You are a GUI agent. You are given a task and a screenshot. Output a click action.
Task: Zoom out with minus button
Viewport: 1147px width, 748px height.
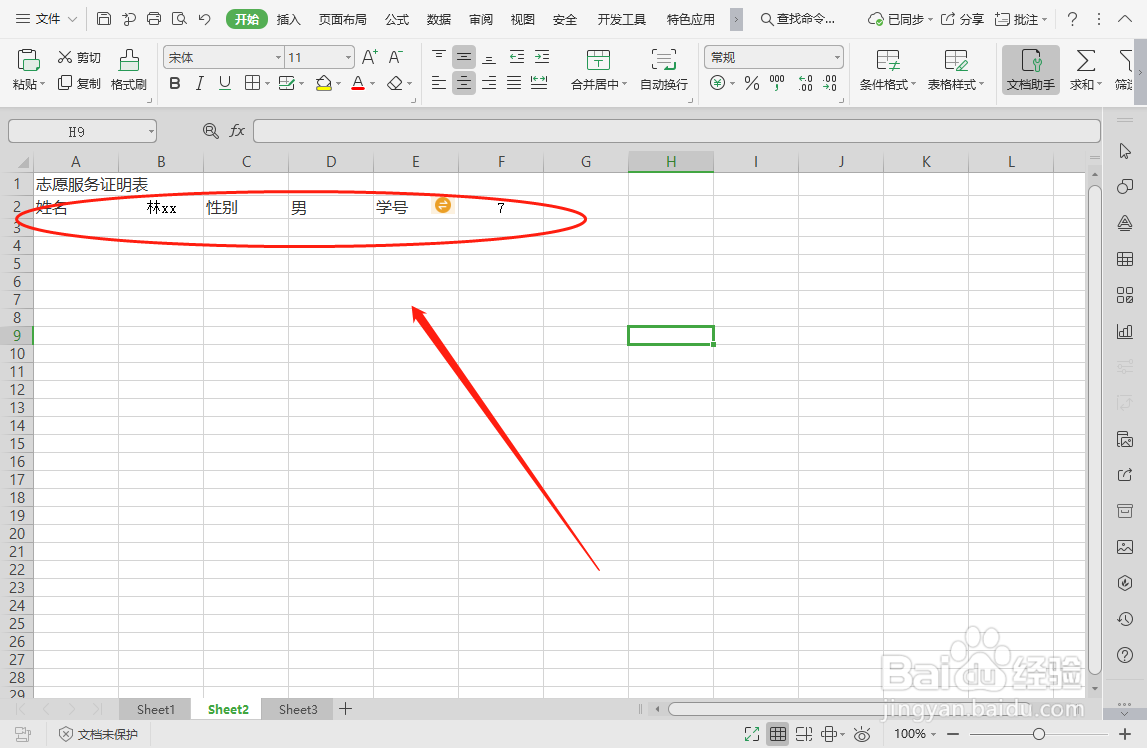point(952,734)
